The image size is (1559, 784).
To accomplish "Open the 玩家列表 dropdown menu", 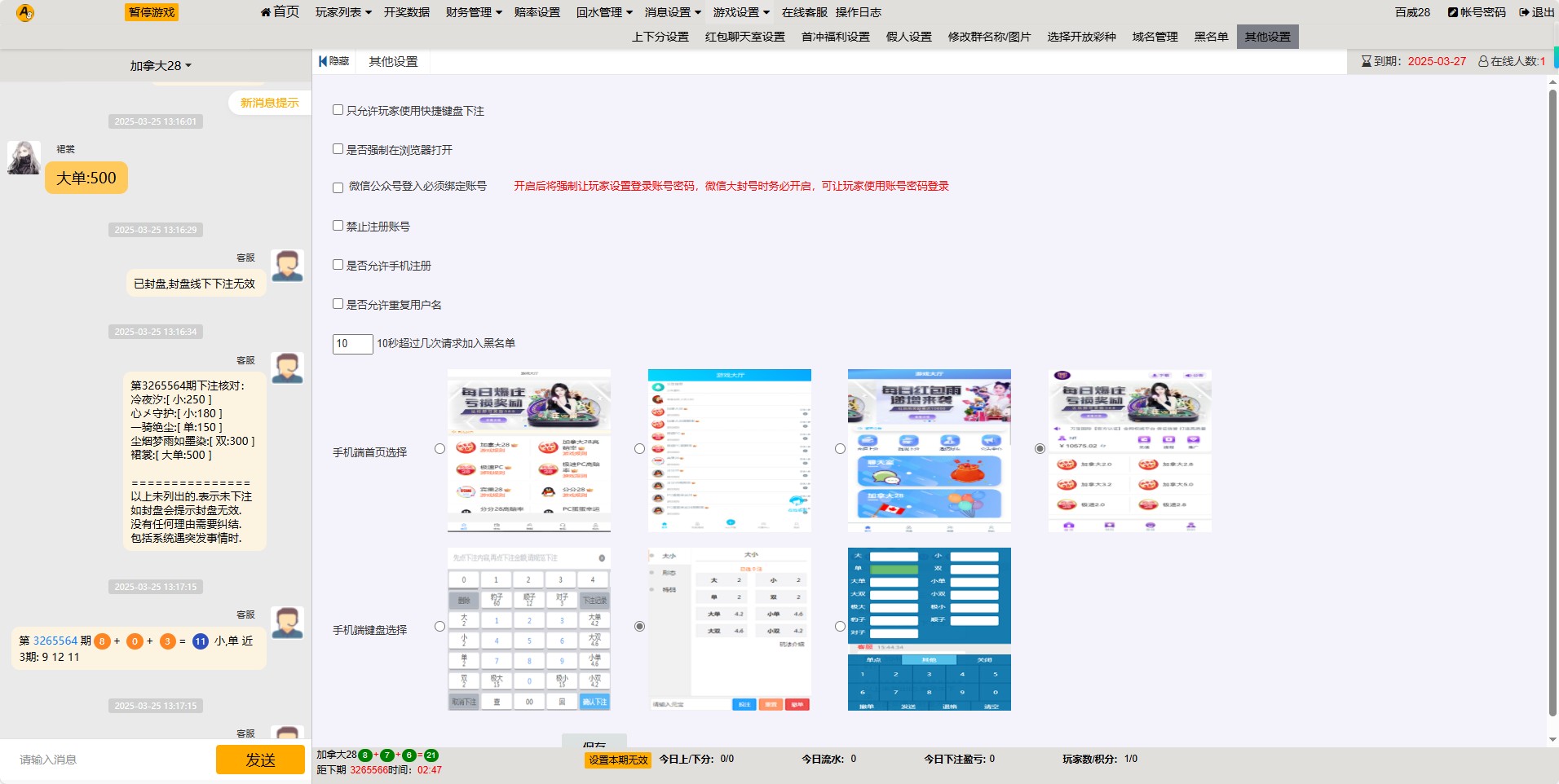I will click(x=343, y=12).
